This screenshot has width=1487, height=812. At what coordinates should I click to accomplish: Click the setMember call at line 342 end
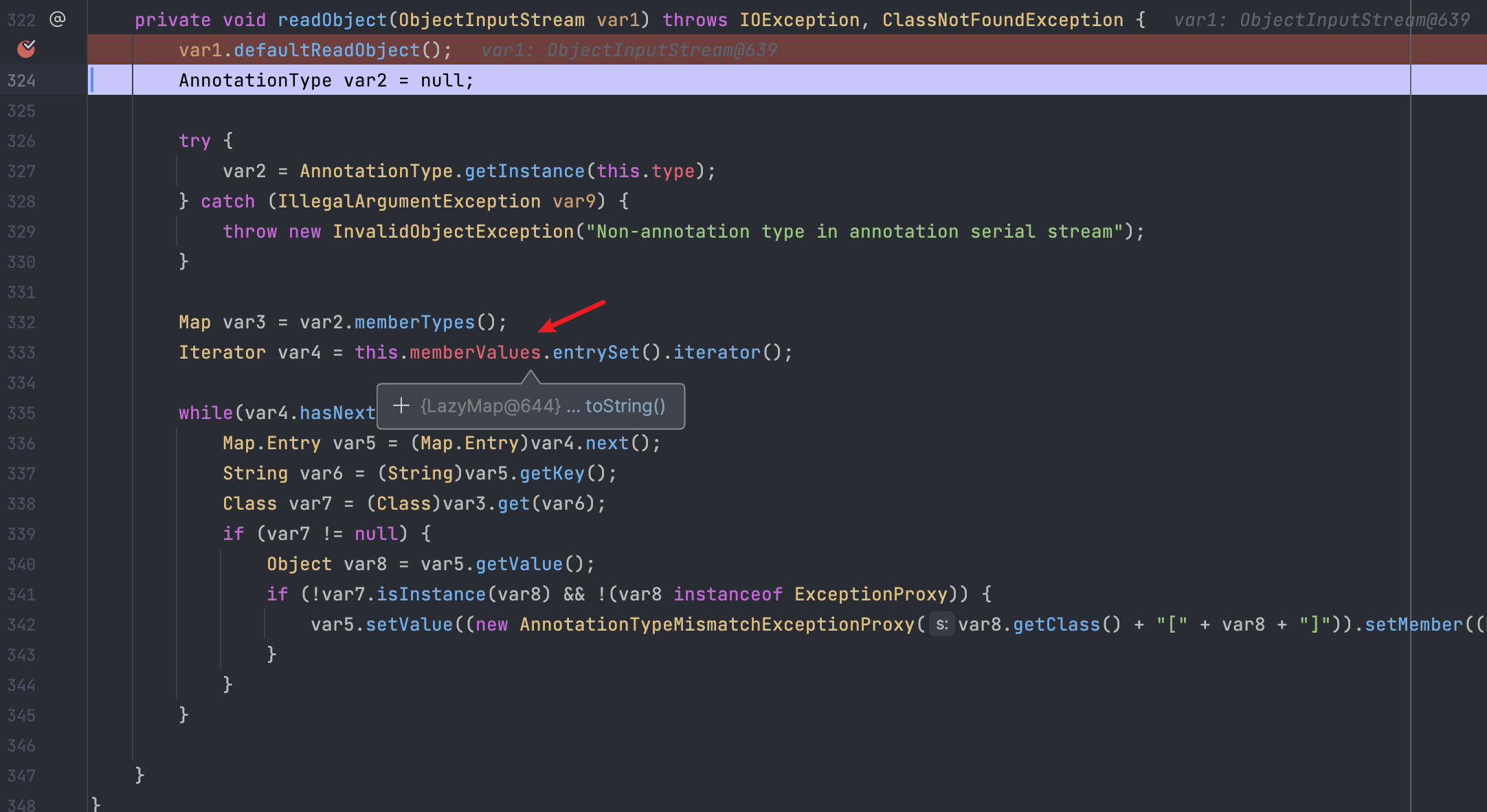(1414, 624)
